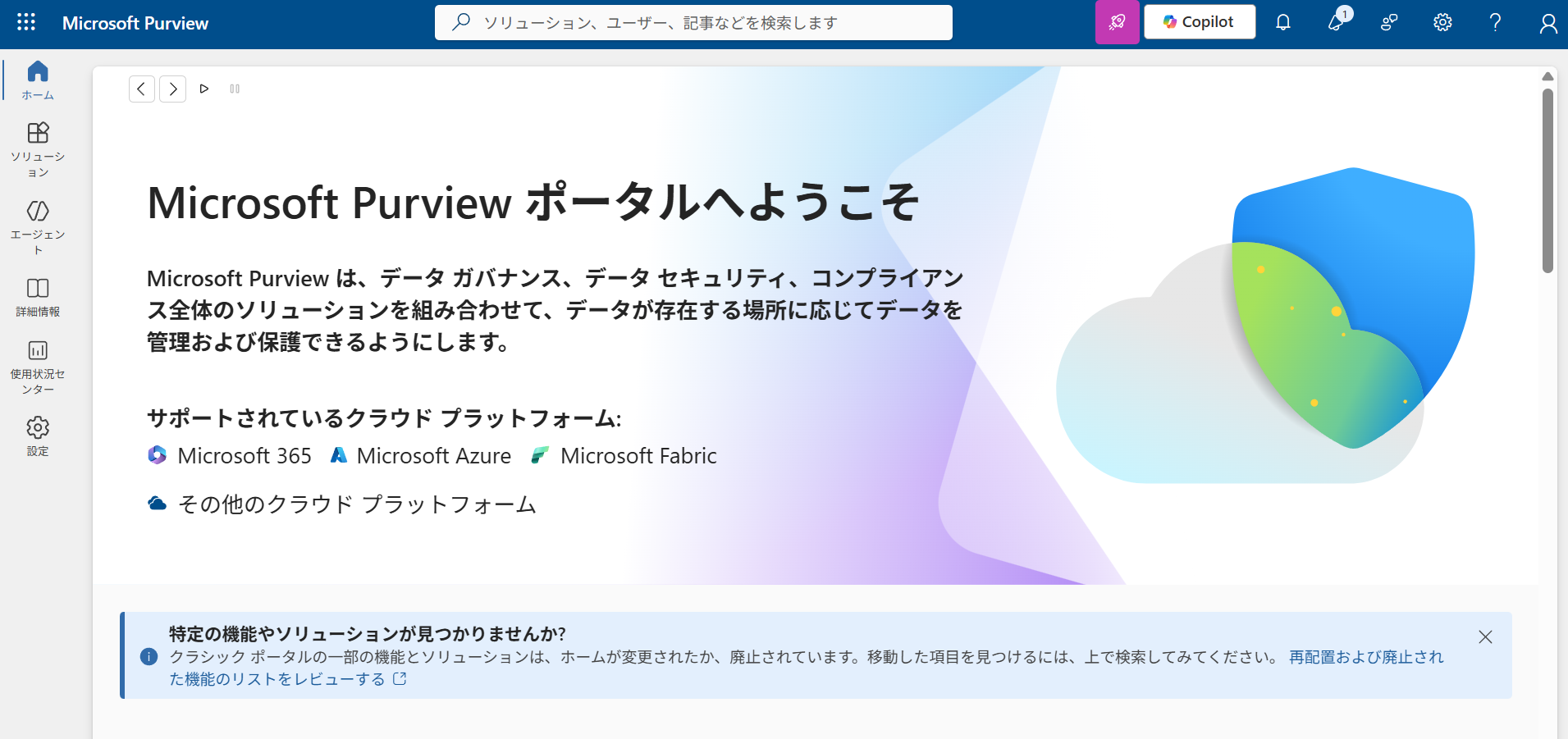Open Copilot
Image resolution: width=1568 pixels, height=739 pixels.
tap(1200, 22)
